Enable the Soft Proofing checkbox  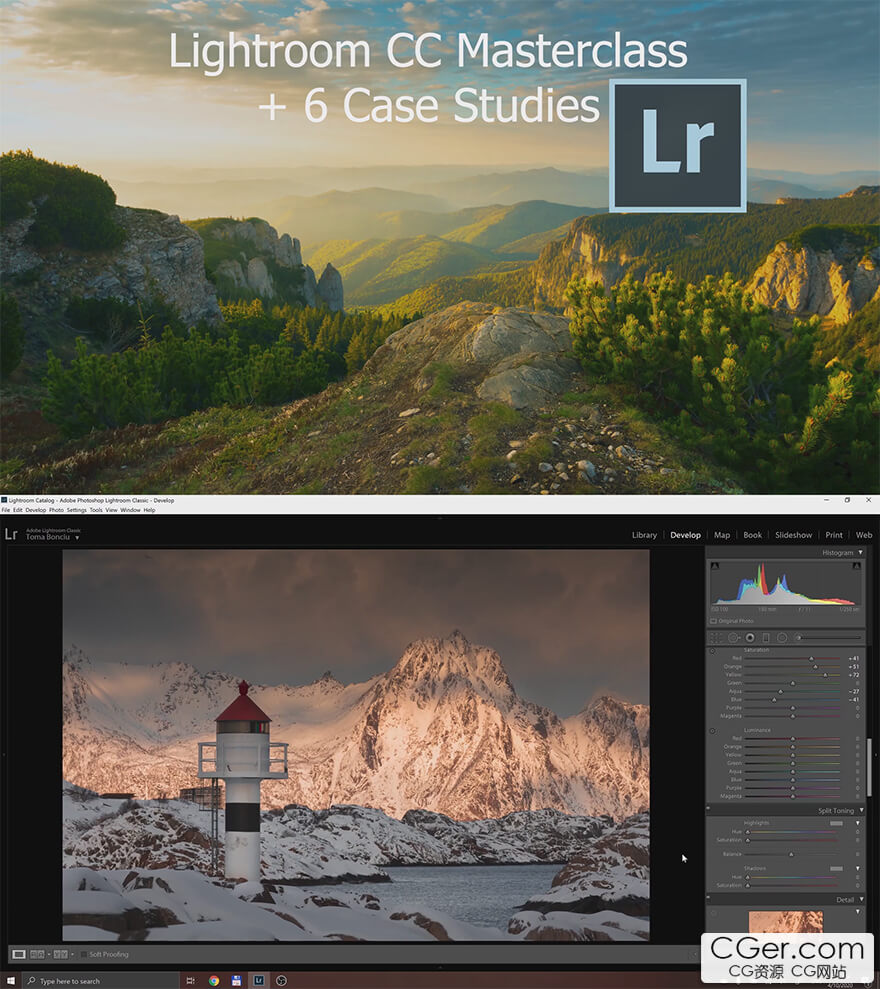(x=83, y=954)
